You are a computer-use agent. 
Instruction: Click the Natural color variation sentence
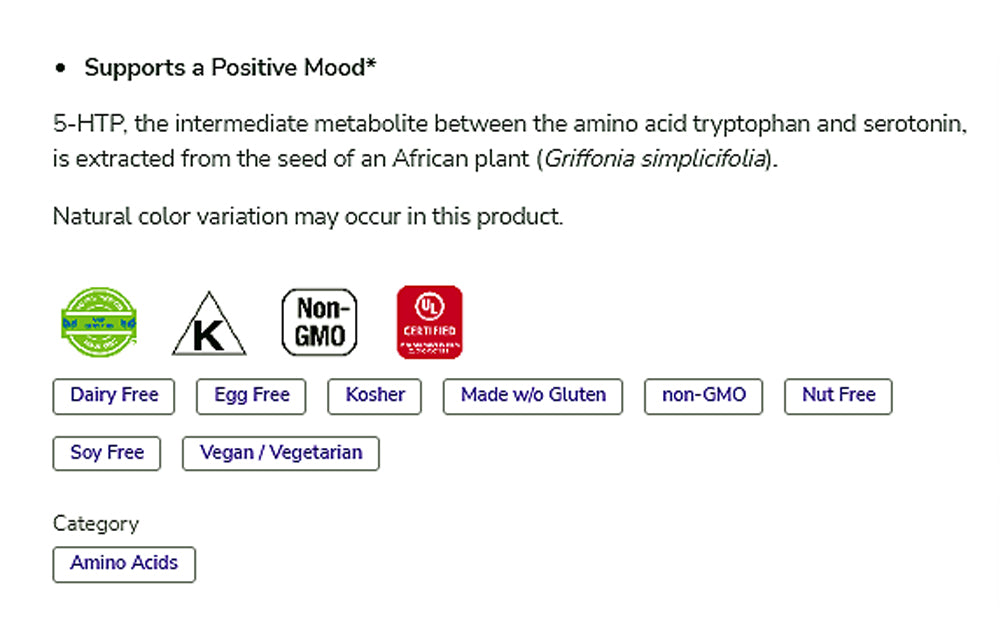[308, 216]
